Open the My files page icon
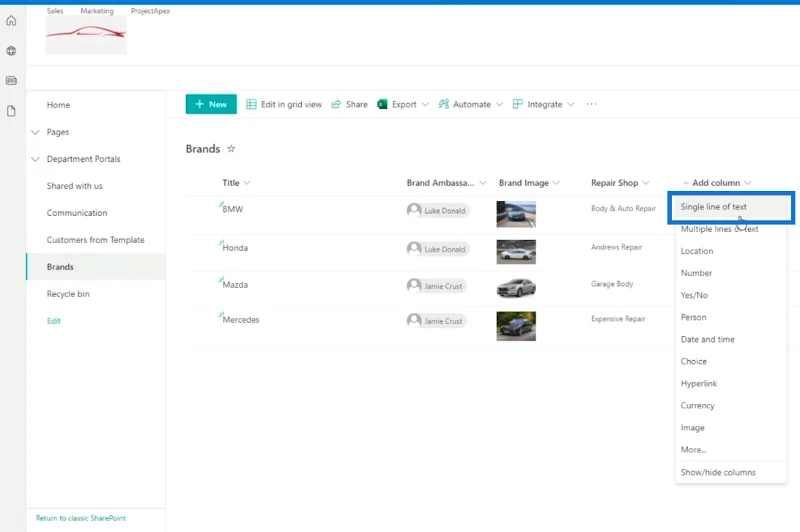The width and height of the screenshot is (800, 532). [11, 111]
